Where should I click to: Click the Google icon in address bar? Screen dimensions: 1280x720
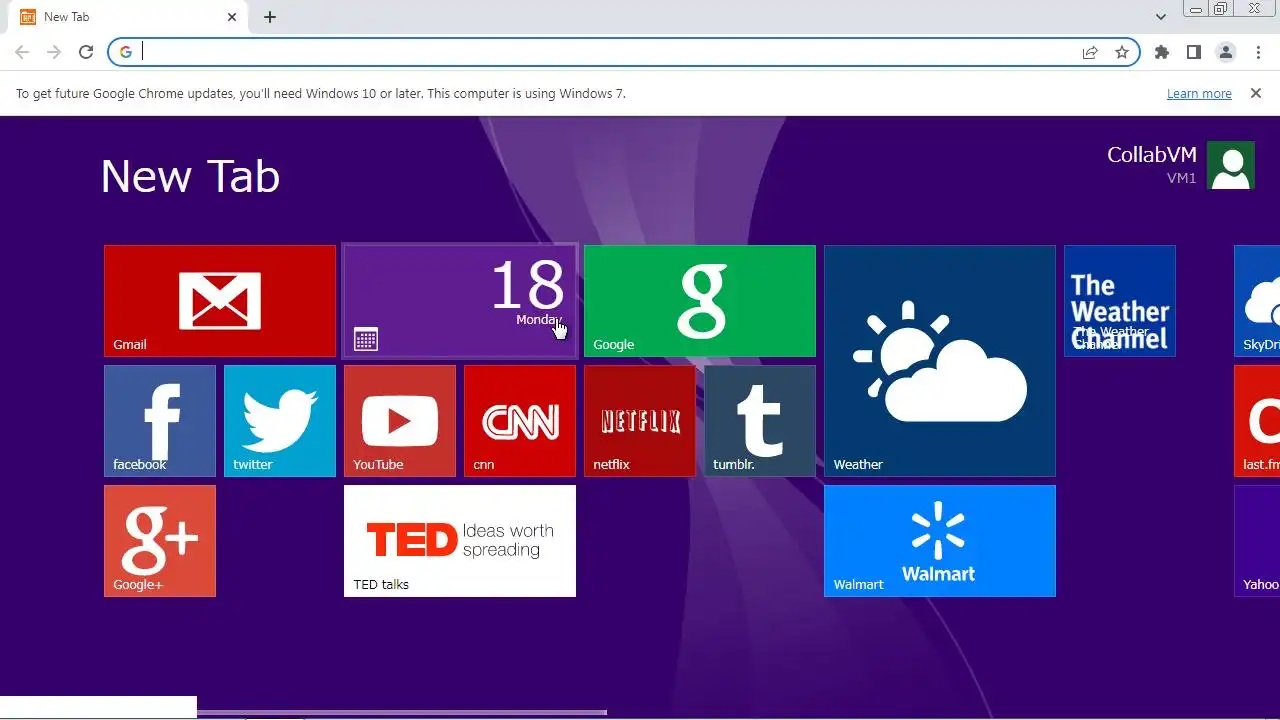(126, 52)
